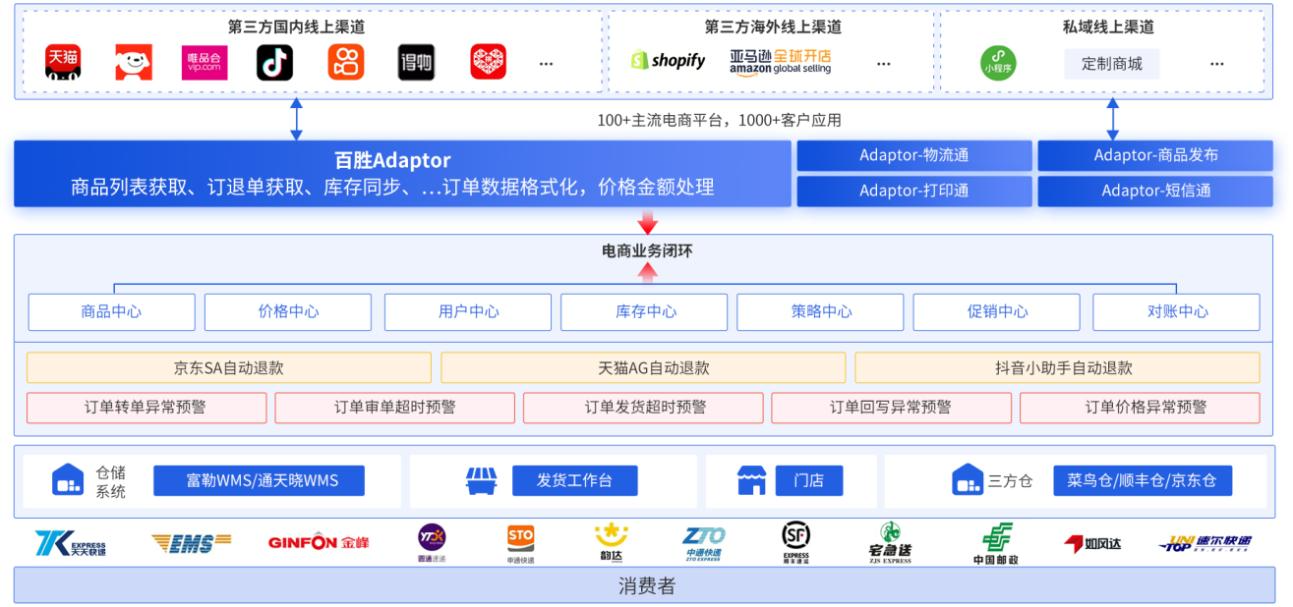Click the 京东SA自动退款 box
Viewport: 1293px width, 607px height.
[229, 367]
